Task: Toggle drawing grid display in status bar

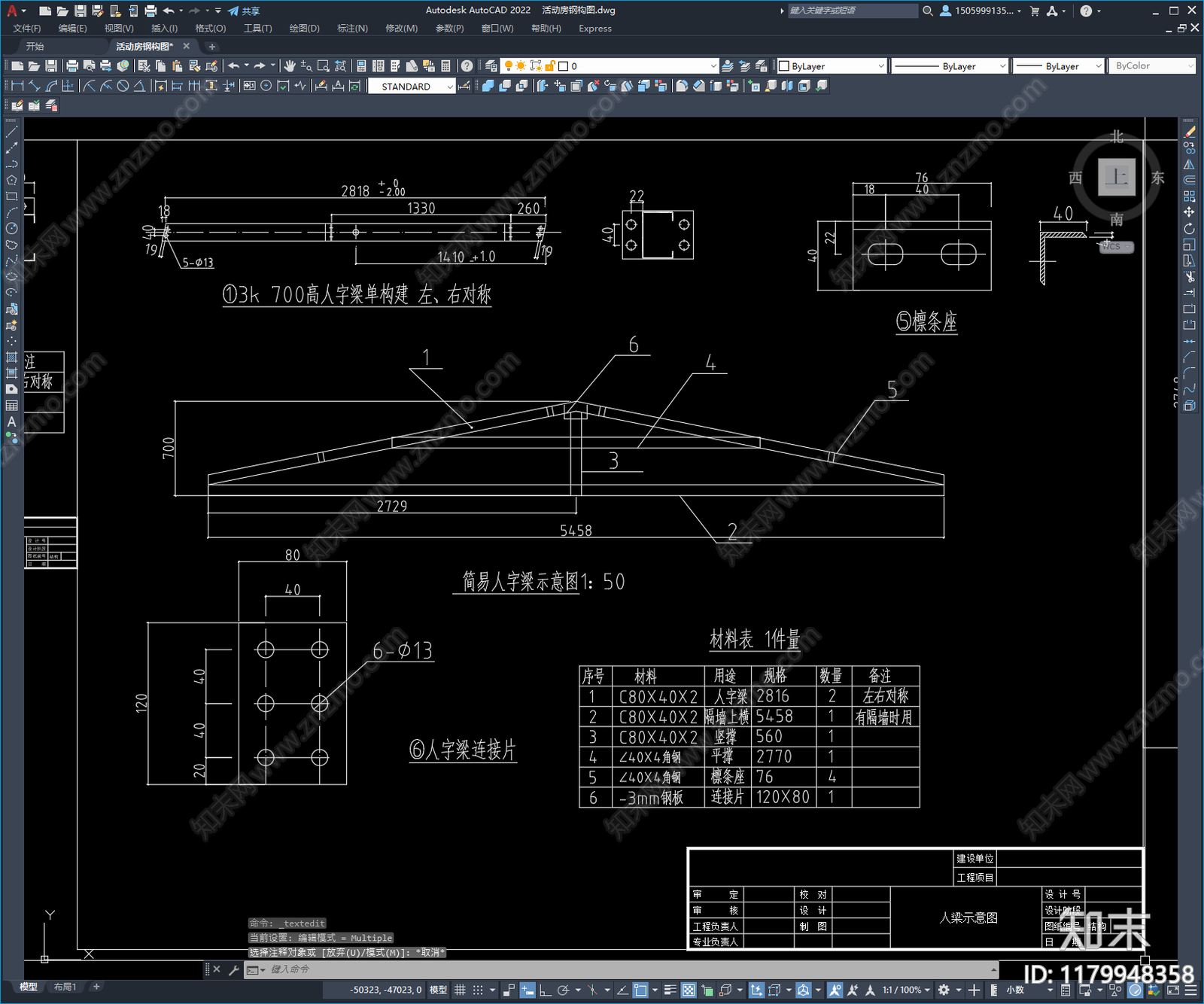Action: [460, 990]
